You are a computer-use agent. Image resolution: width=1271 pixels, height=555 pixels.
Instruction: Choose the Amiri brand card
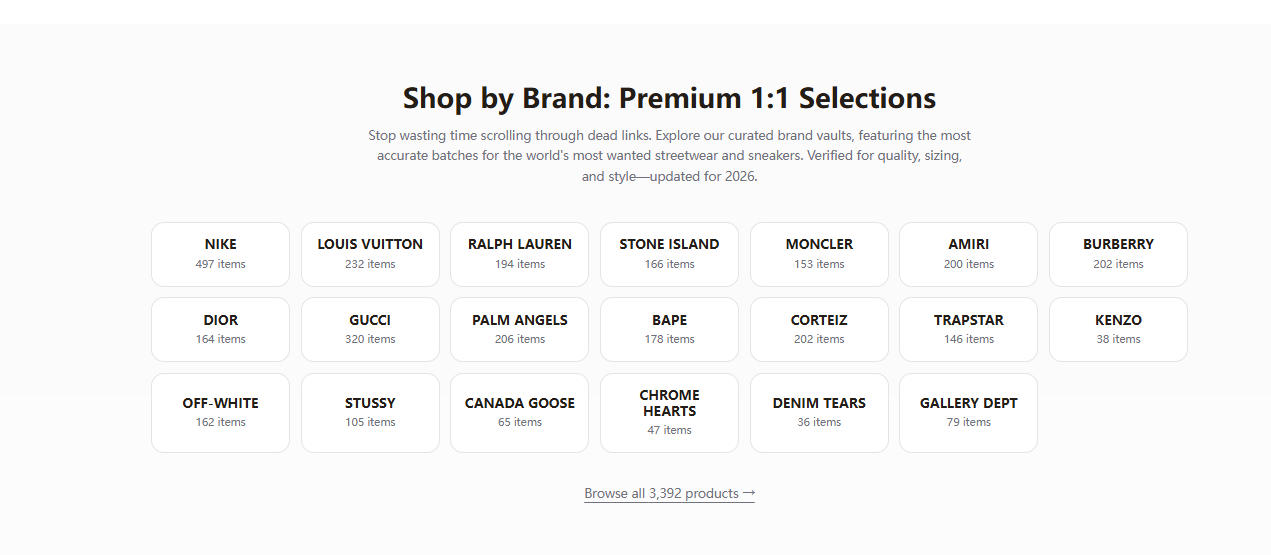point(968,254)
